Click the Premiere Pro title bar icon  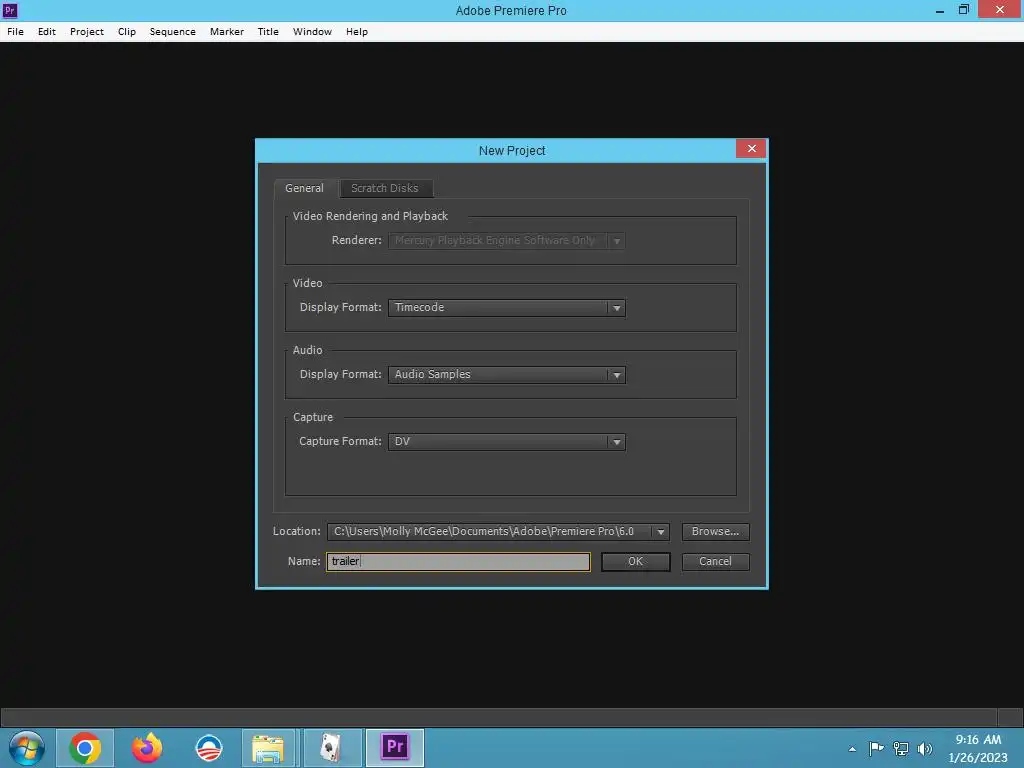click(x=10, y=10)
